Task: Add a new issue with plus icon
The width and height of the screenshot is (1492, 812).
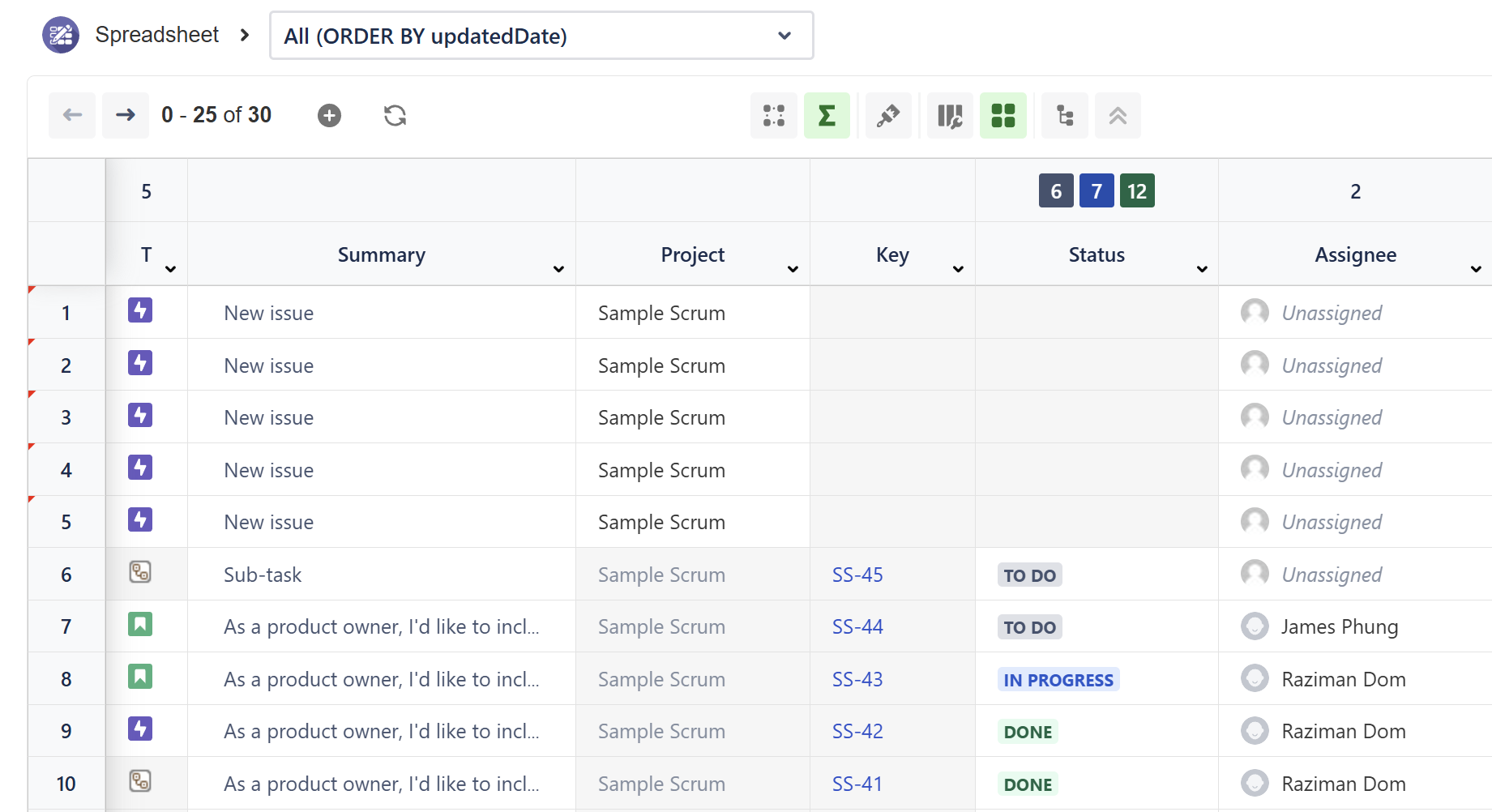Action: [x=329, y=116]
